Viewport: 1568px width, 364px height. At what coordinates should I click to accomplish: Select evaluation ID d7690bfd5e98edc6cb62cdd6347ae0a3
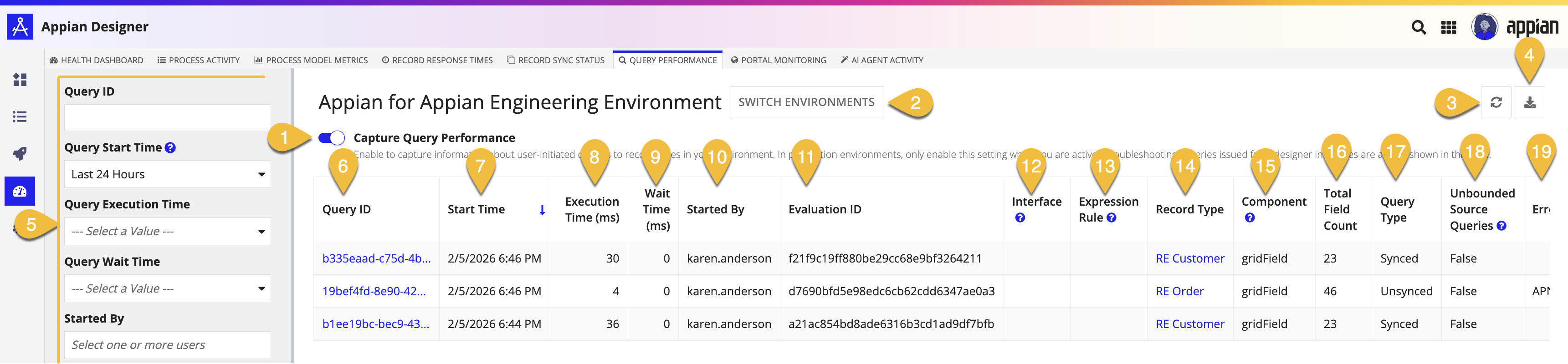891,291
